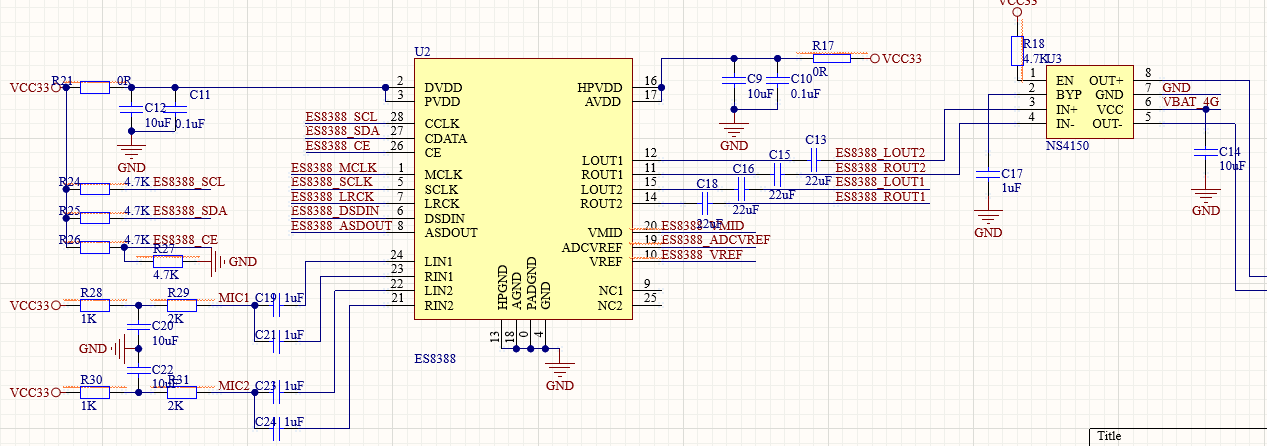
Task: Select the ES8388 codec chip body U2
Action: pyautogui.click(x=523, y=189)
